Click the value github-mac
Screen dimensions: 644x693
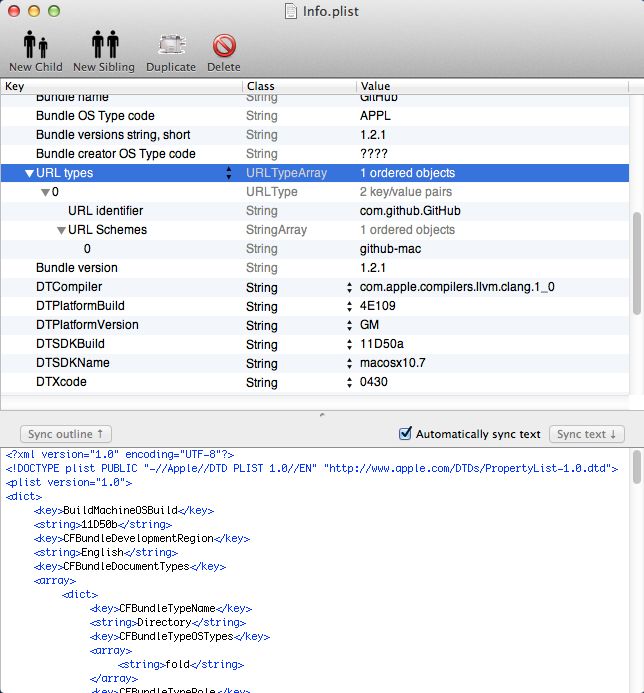click(x=390, y=249)
